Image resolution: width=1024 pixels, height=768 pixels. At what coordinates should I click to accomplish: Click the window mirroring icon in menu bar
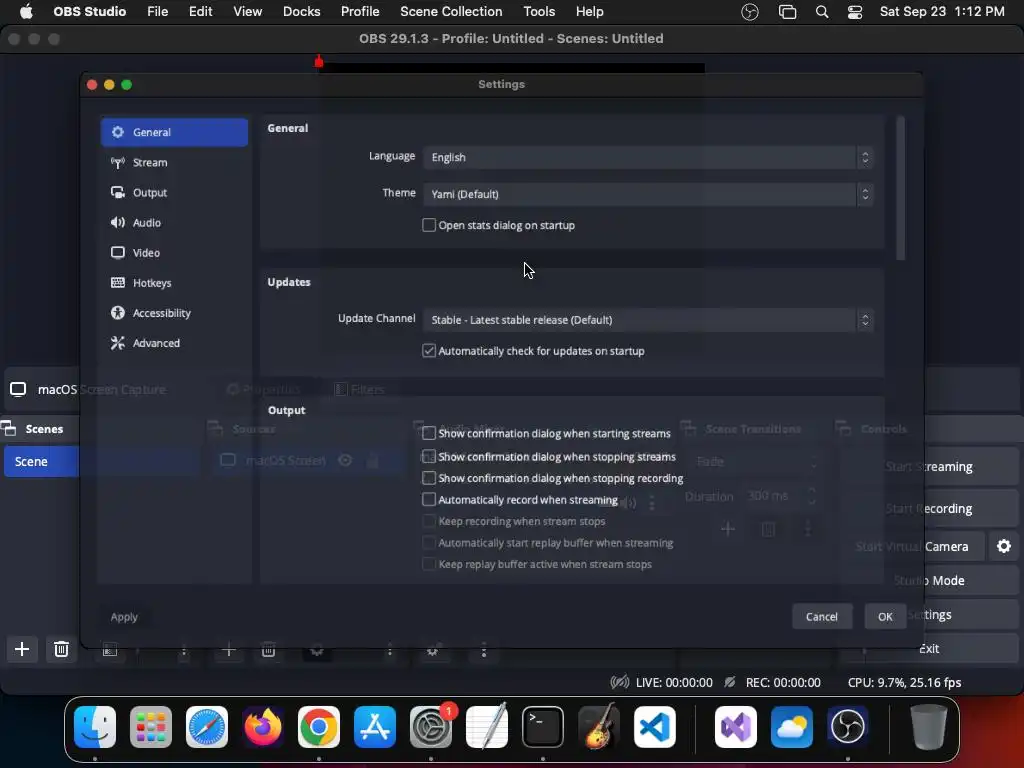pos(788,12)
